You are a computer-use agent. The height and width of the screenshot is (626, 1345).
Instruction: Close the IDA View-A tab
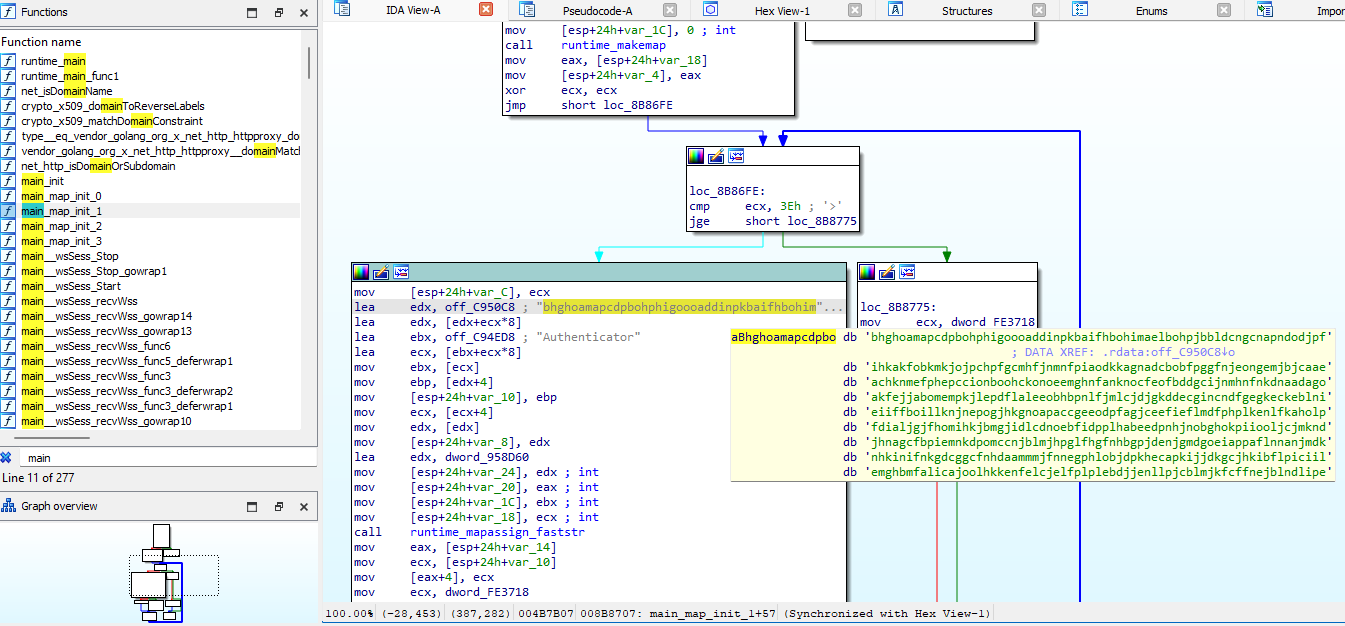click(486, 10)
